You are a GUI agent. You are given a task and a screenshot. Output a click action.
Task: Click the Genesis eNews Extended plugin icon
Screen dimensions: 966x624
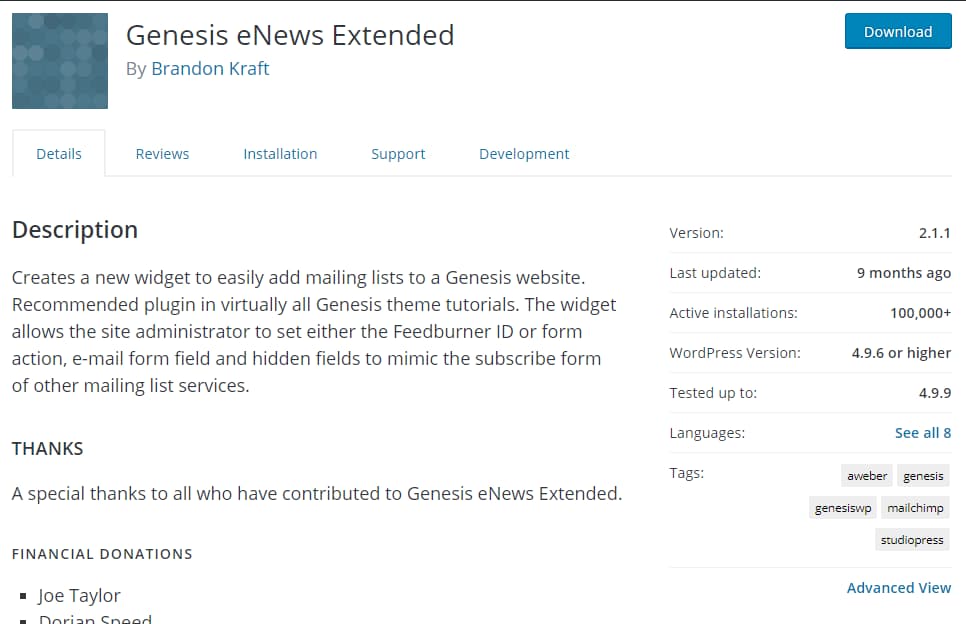pos(58,60)
